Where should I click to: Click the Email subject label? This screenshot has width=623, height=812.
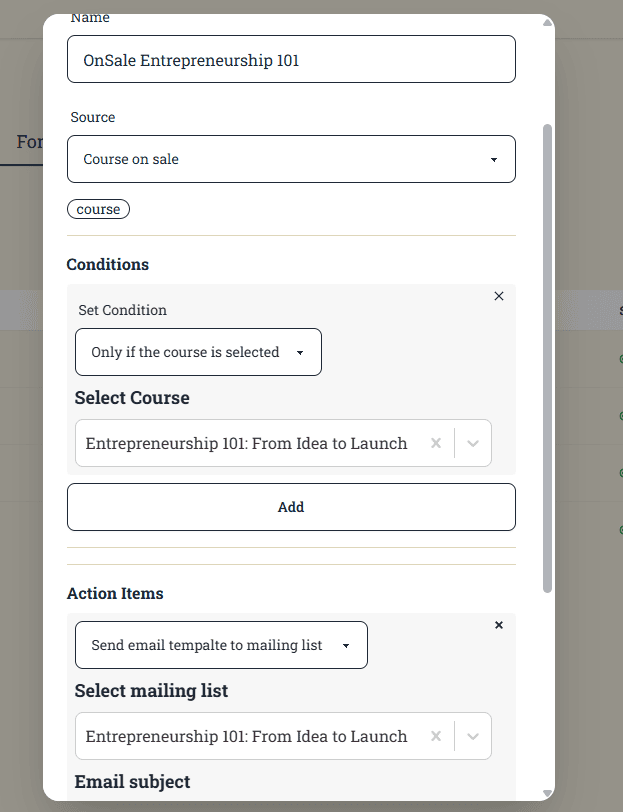point(132,782)
